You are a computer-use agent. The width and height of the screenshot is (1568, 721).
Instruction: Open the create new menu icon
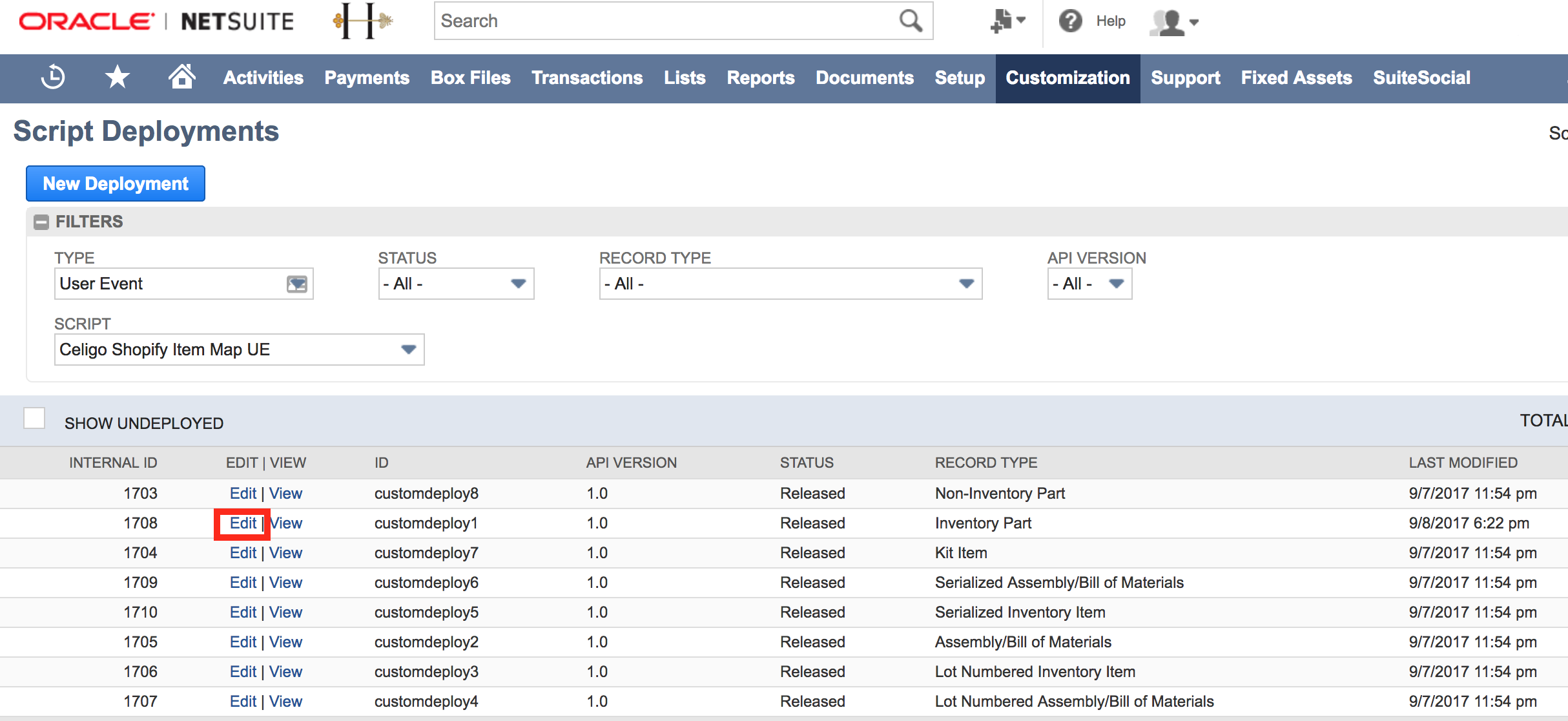1007,21
